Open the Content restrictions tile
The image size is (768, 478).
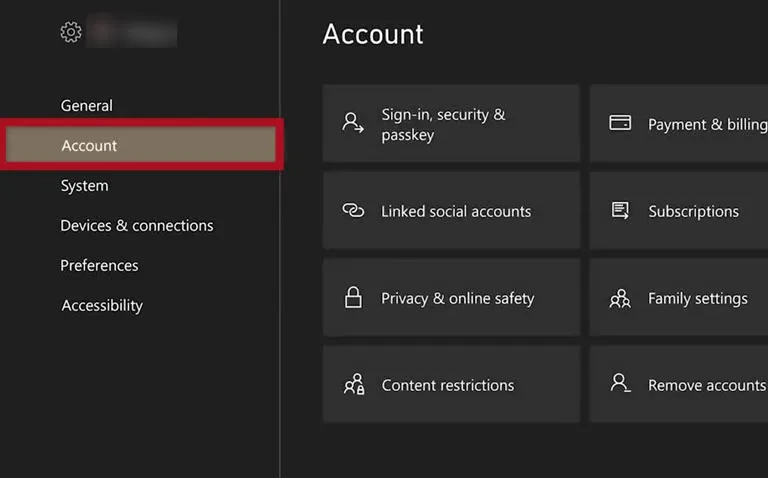(451, 384)
